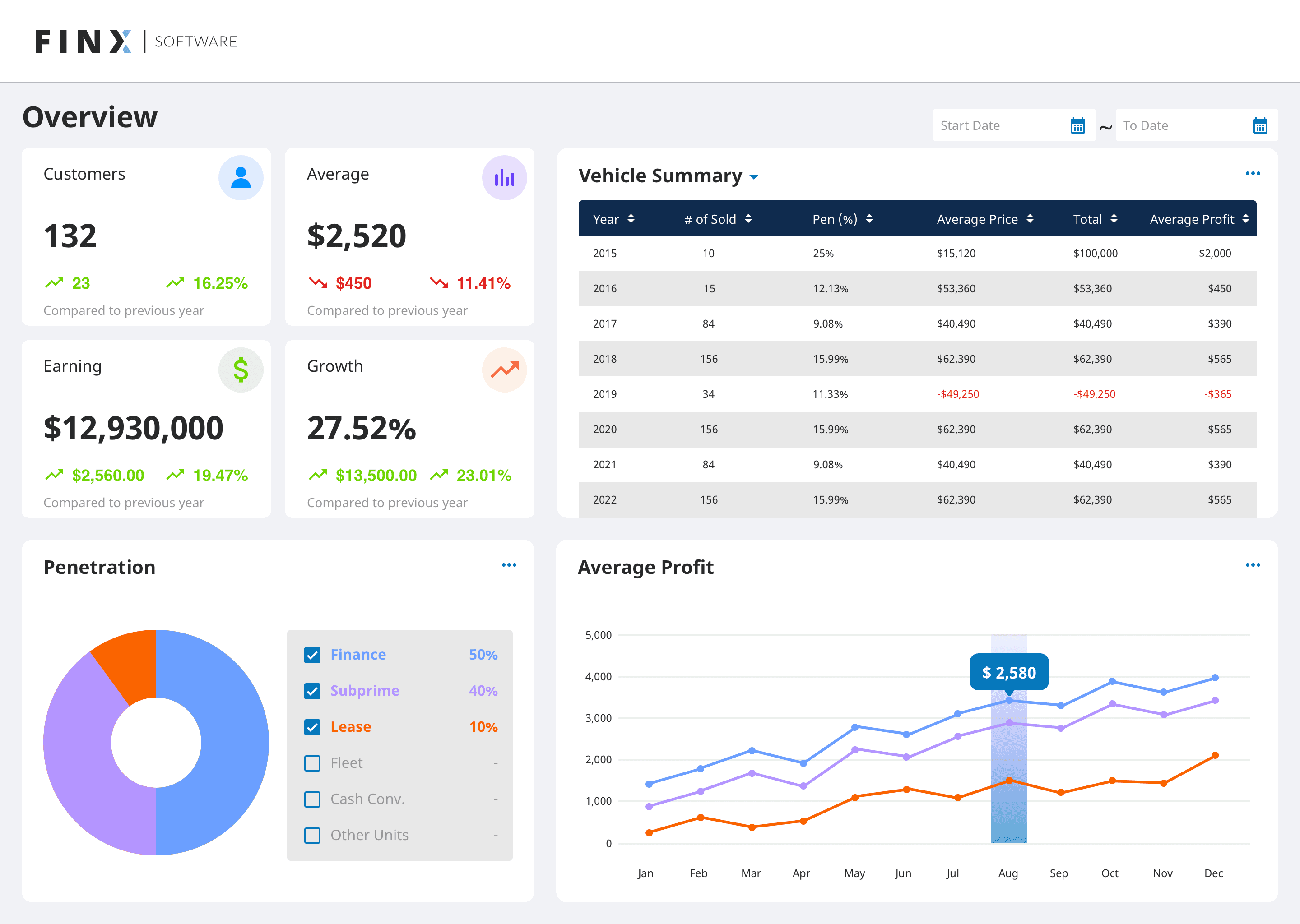Expand the Vehicle Summary dropdown arrow
The image size is (1300, 924).
coord(753,177)
